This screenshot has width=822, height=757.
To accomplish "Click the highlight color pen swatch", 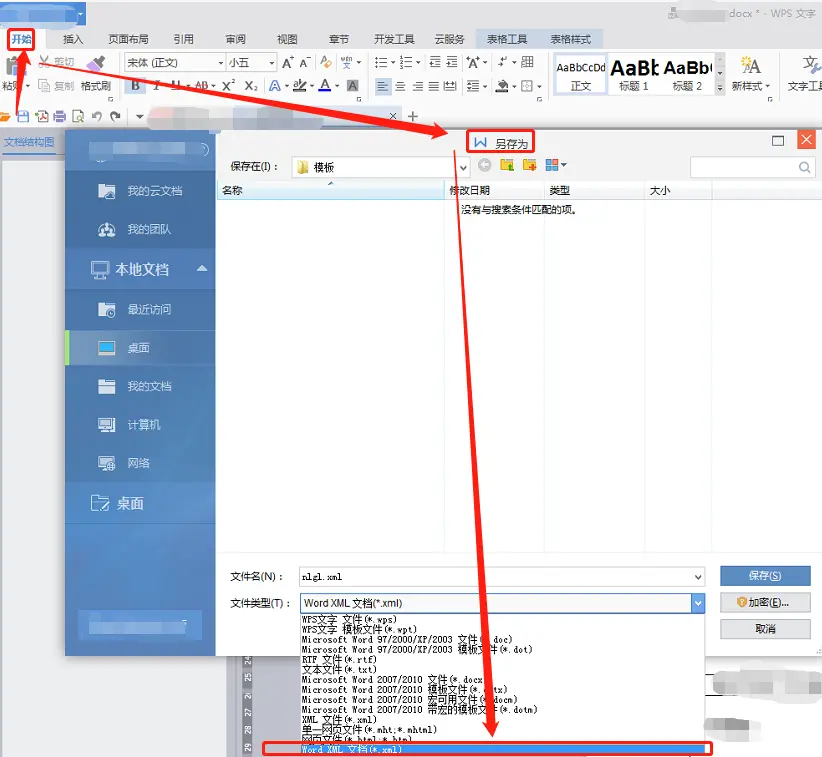I will point(299,85).
